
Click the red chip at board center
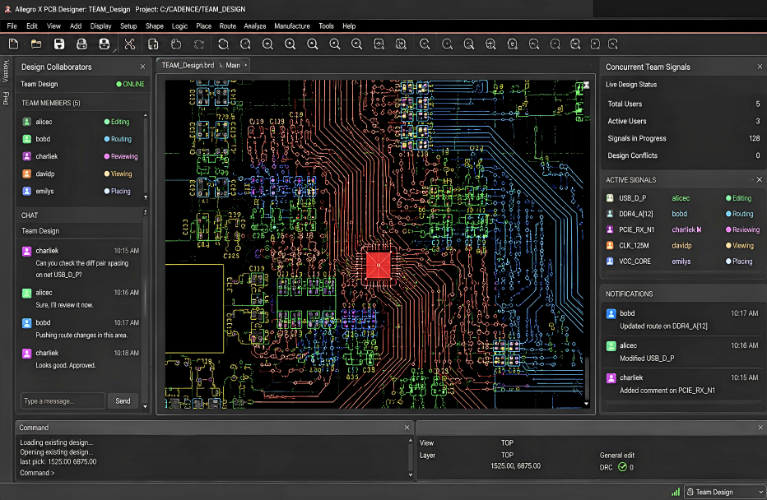(378, 265)
